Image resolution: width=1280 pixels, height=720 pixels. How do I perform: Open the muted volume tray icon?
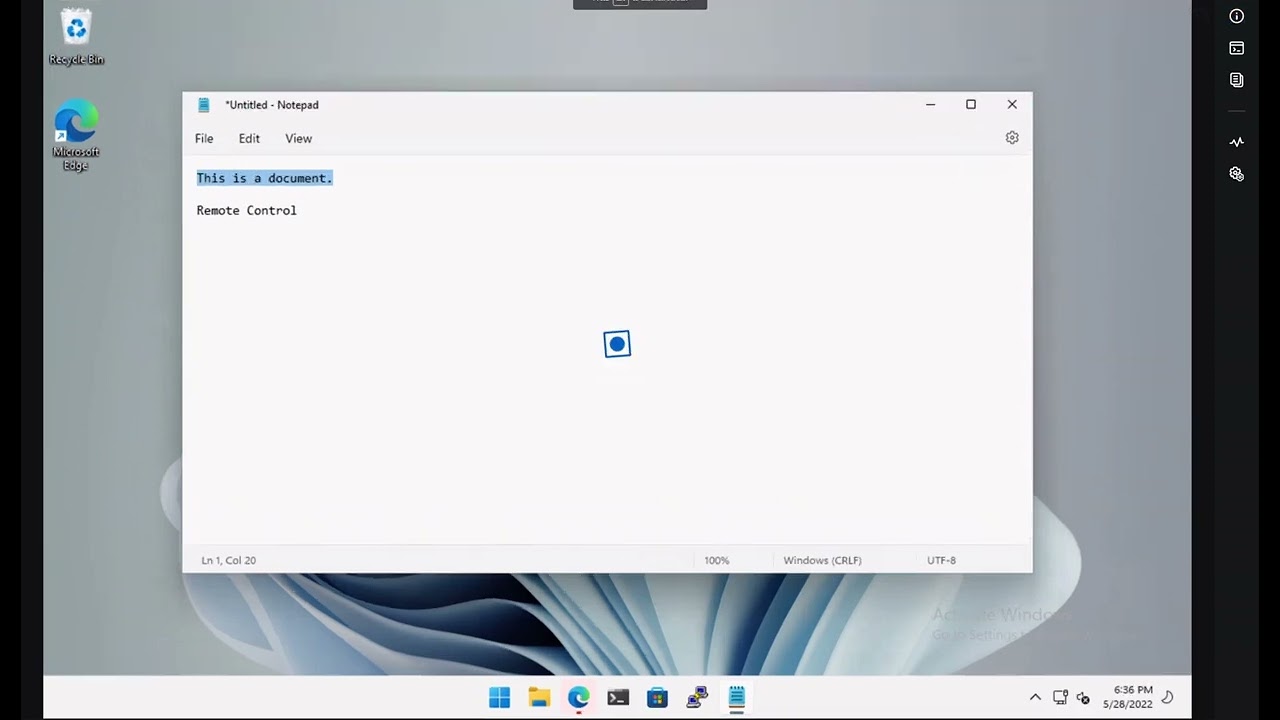1083,698
